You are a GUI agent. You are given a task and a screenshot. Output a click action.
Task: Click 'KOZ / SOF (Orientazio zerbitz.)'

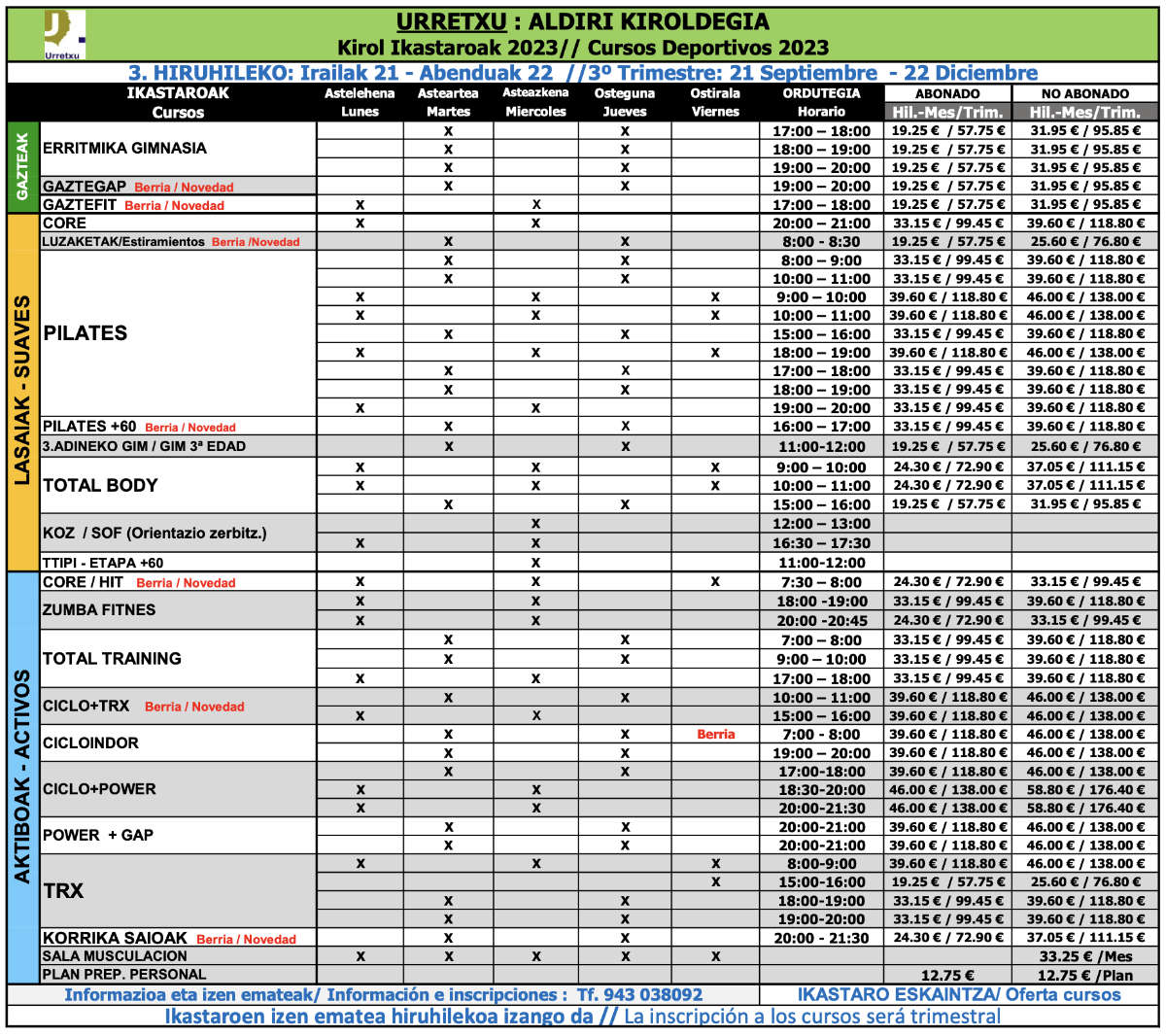pos(154,533)
